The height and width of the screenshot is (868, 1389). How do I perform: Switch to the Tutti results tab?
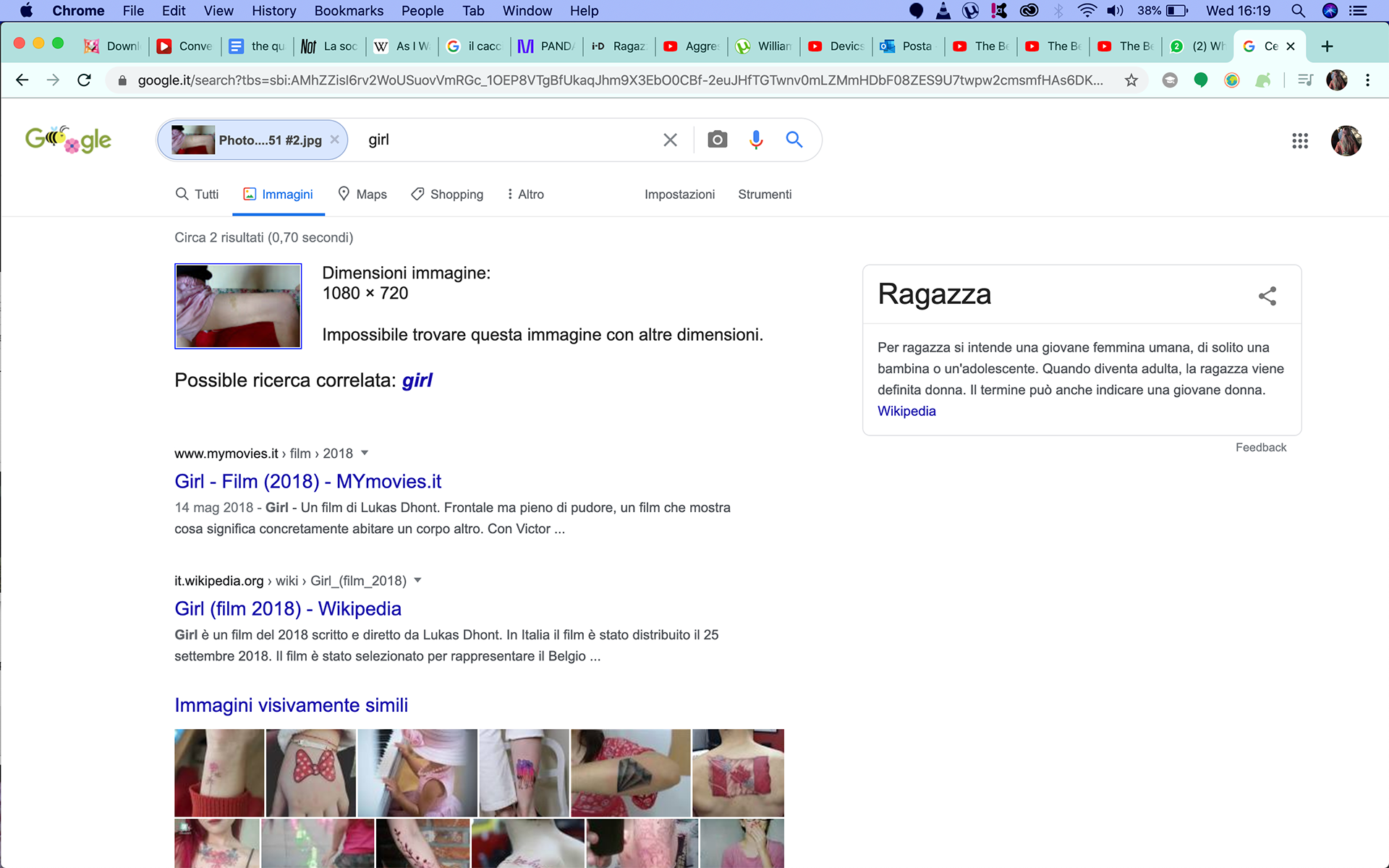(x=197, y=194)
